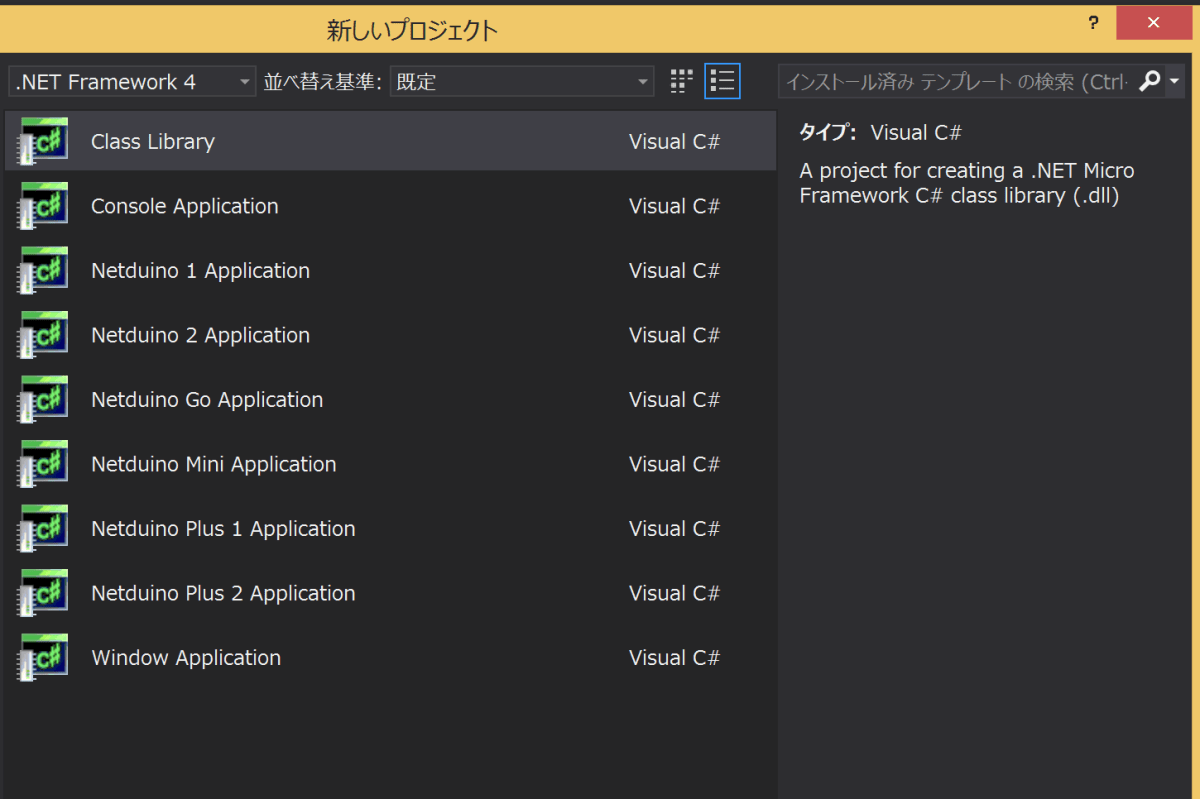Click Visual C# in the Window Application row
This screenshot has width=1200, height=799.
pos(674,658)
